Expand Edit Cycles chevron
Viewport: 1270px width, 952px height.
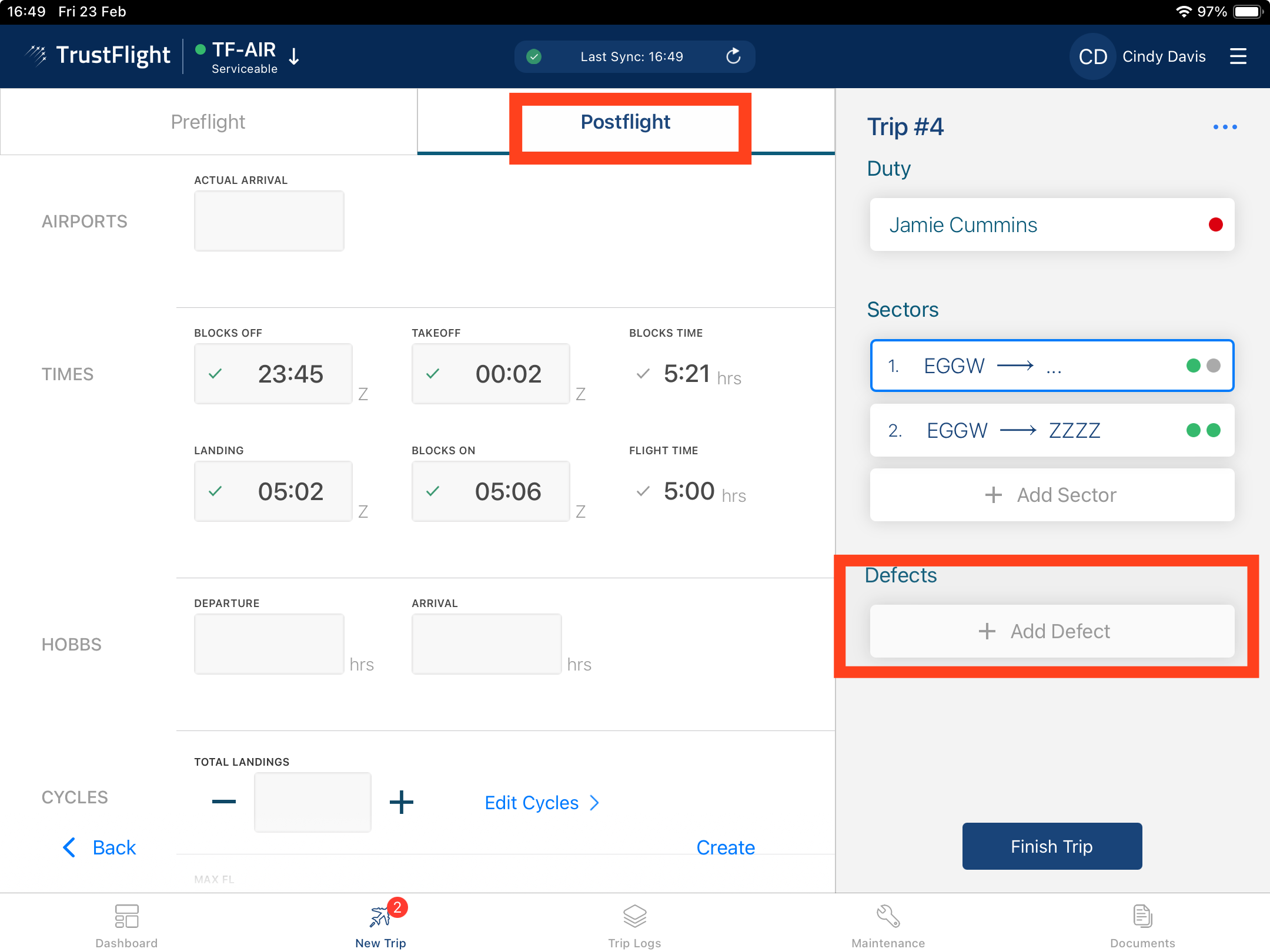594,803
